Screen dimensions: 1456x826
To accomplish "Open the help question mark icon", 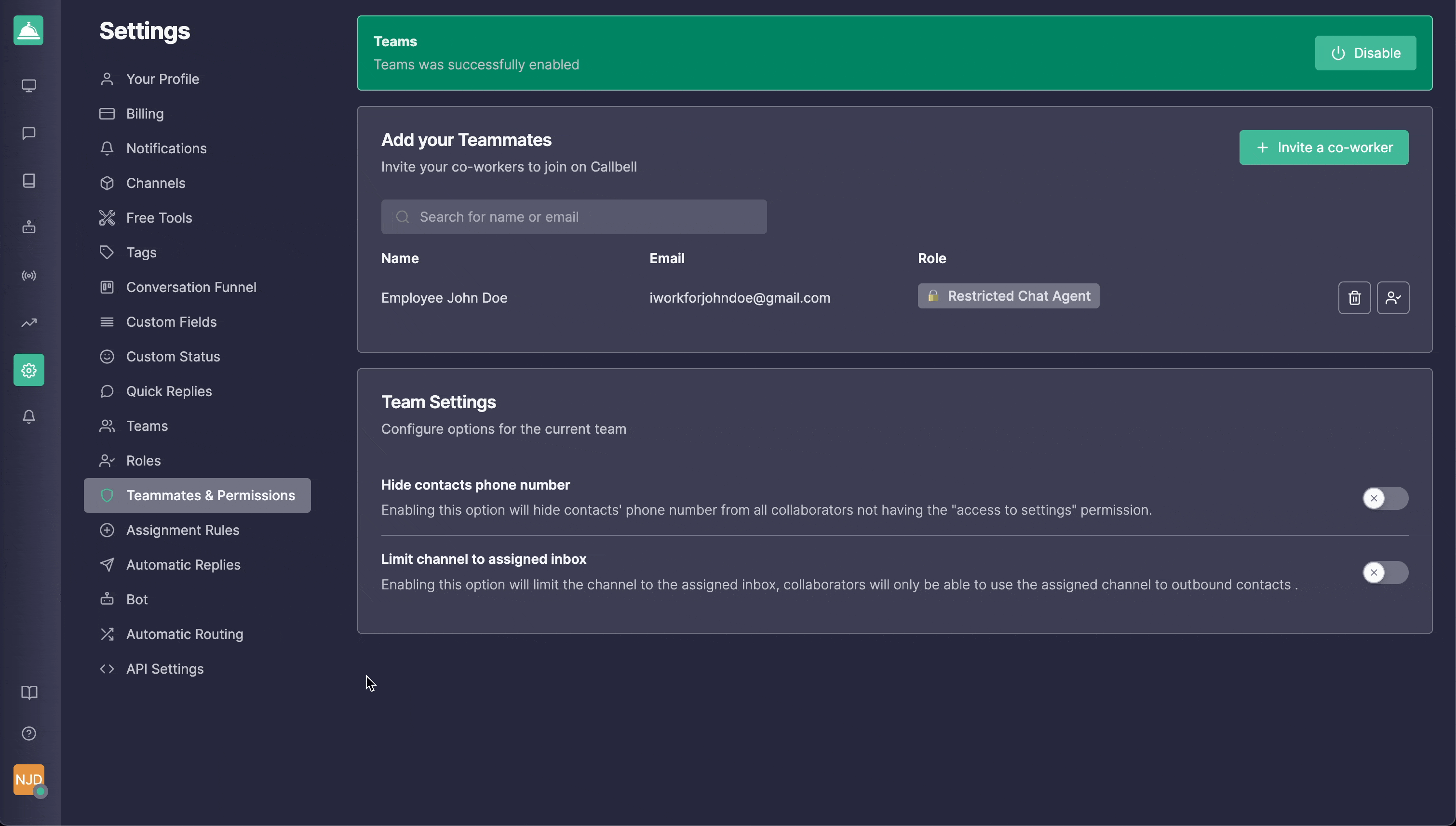I will pos(29,733).
